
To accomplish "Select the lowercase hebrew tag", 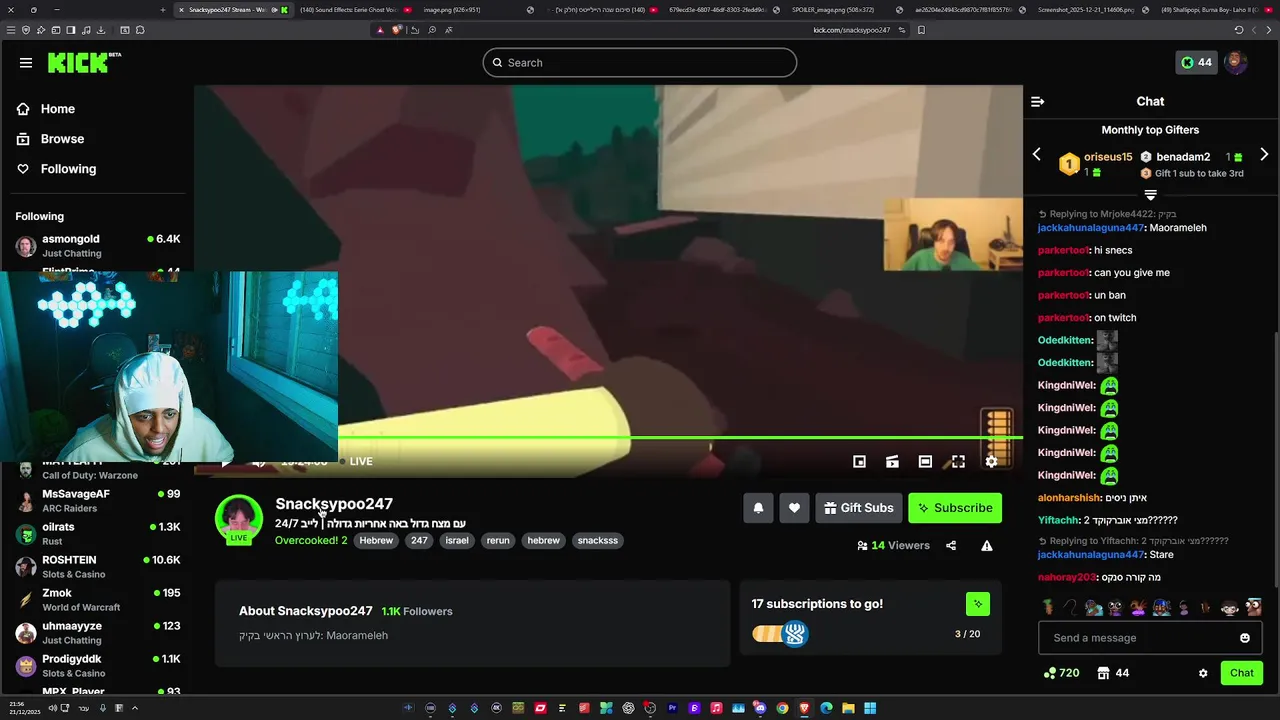I will pyautogui.click(x=543, y=540).
